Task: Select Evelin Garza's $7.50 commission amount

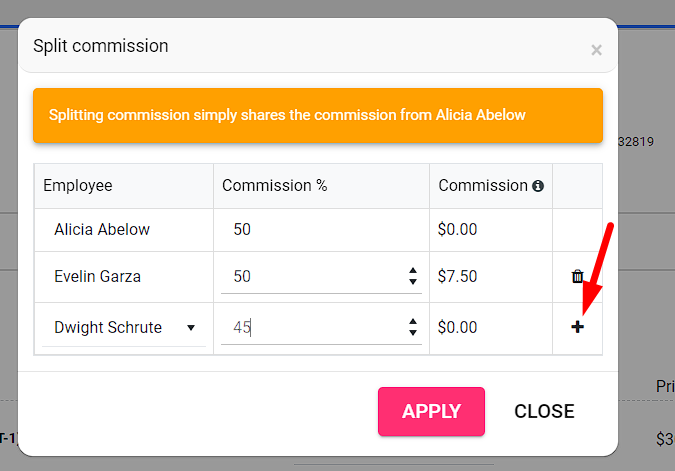Action: tap(458, 276)
